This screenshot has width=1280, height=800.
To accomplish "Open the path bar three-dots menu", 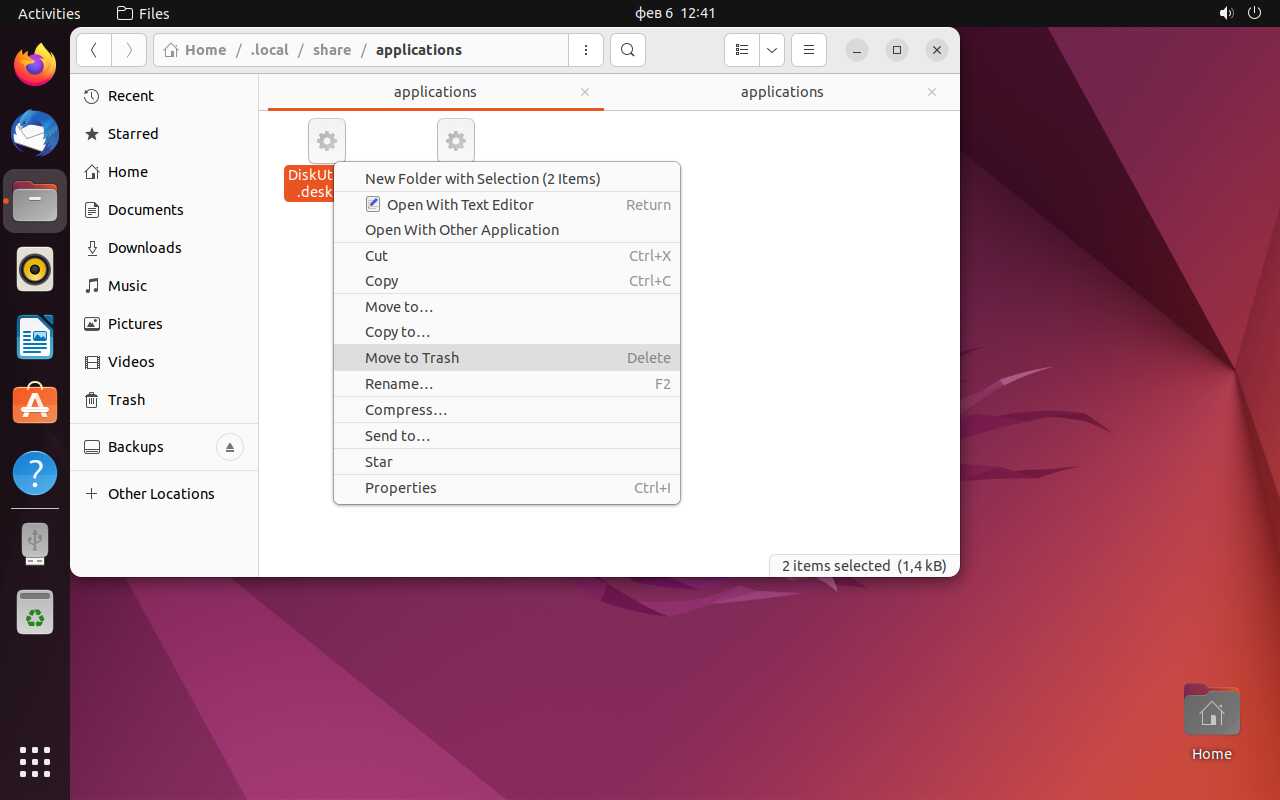I will coord(586,50).
